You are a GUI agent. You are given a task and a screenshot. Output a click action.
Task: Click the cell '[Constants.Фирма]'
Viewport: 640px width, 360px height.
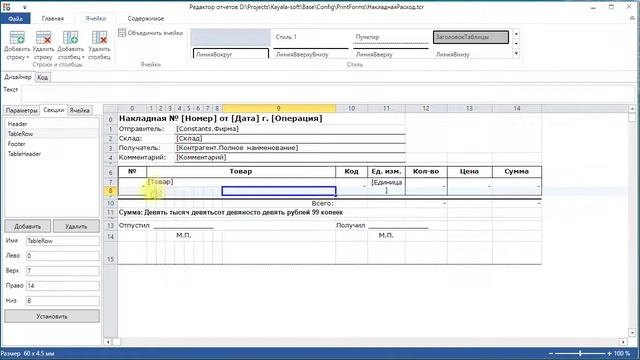pyautogui.click(x=290, y=129)
